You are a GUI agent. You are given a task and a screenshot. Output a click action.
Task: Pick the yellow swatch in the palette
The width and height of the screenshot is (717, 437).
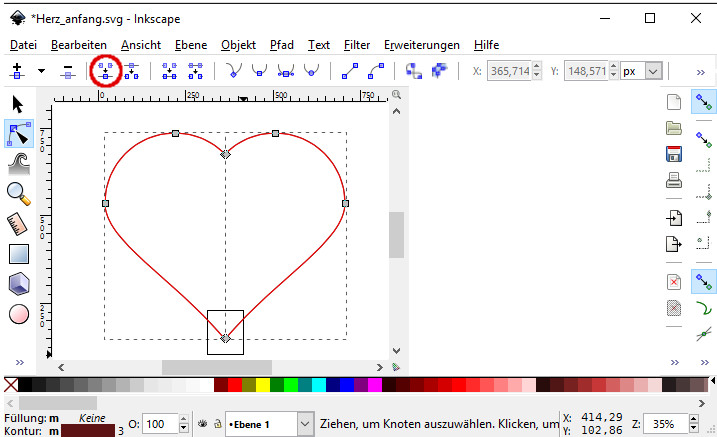pyautogui.click(x=263, y=385)
